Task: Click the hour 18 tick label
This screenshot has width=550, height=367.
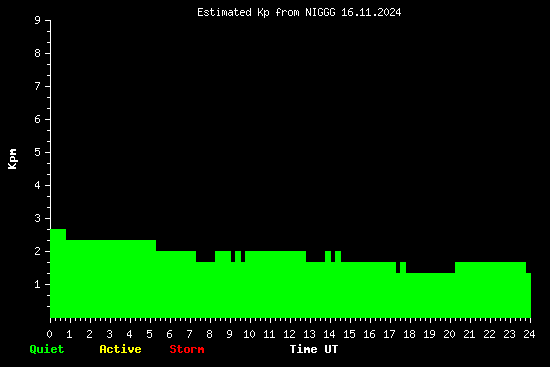Action: click(x=409, y=334)
